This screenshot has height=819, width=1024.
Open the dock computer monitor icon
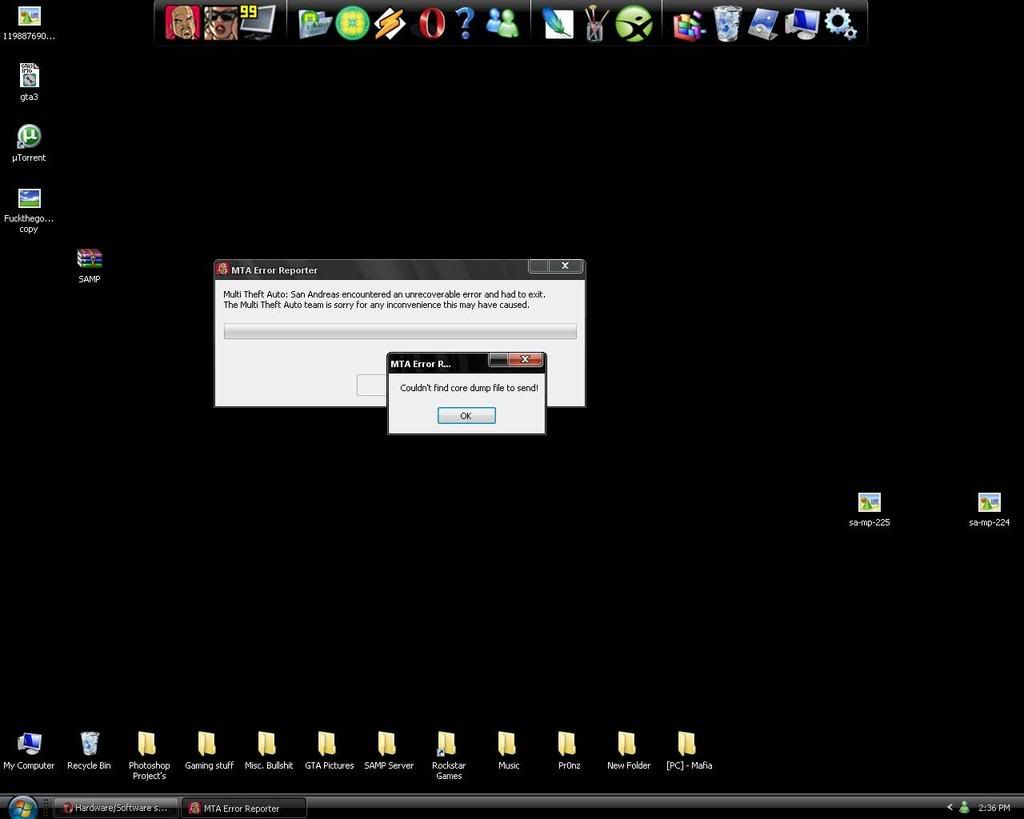(x=802, y=24)
